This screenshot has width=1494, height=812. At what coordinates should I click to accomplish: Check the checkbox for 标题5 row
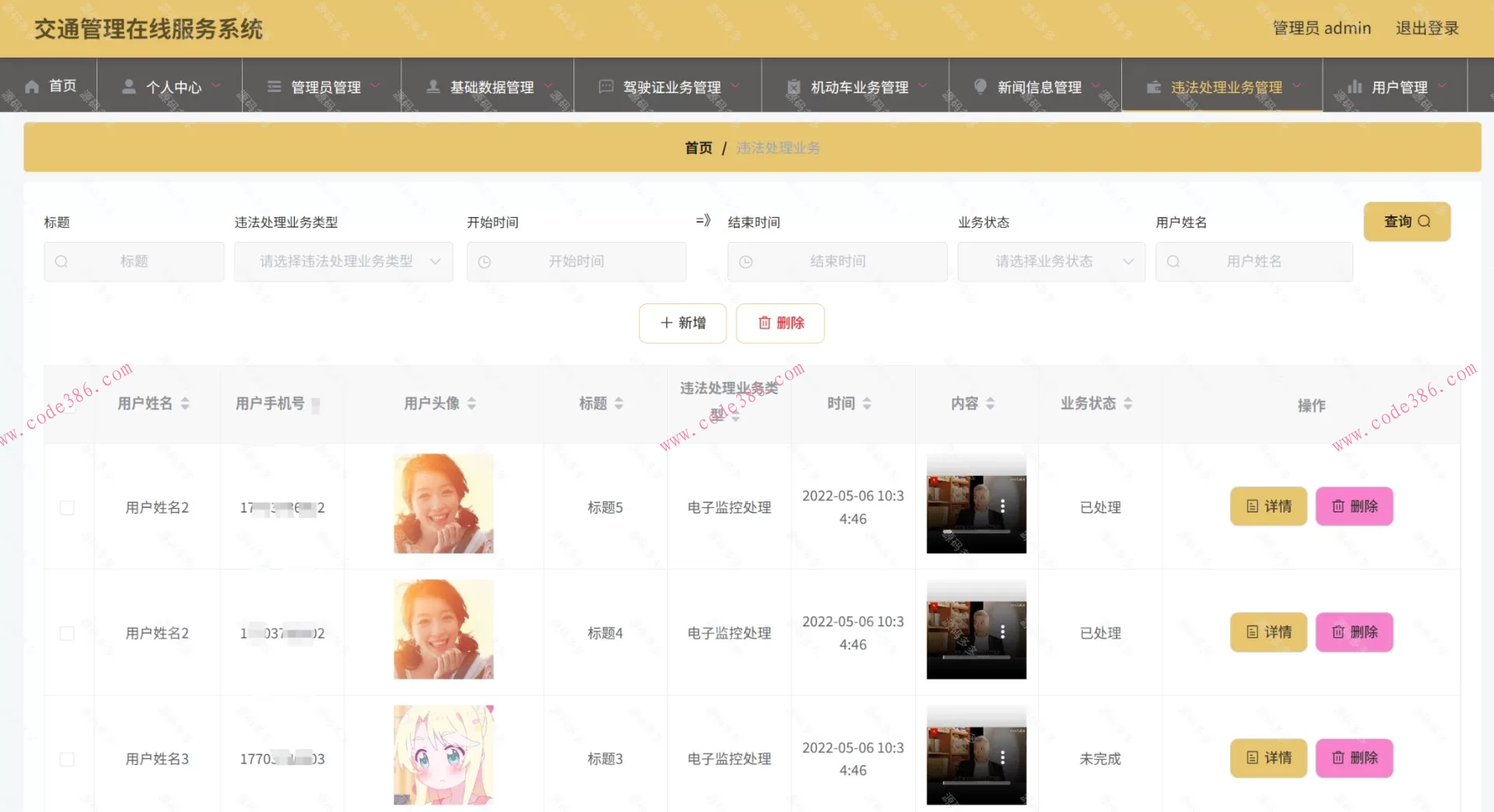(x=68, y=508)
